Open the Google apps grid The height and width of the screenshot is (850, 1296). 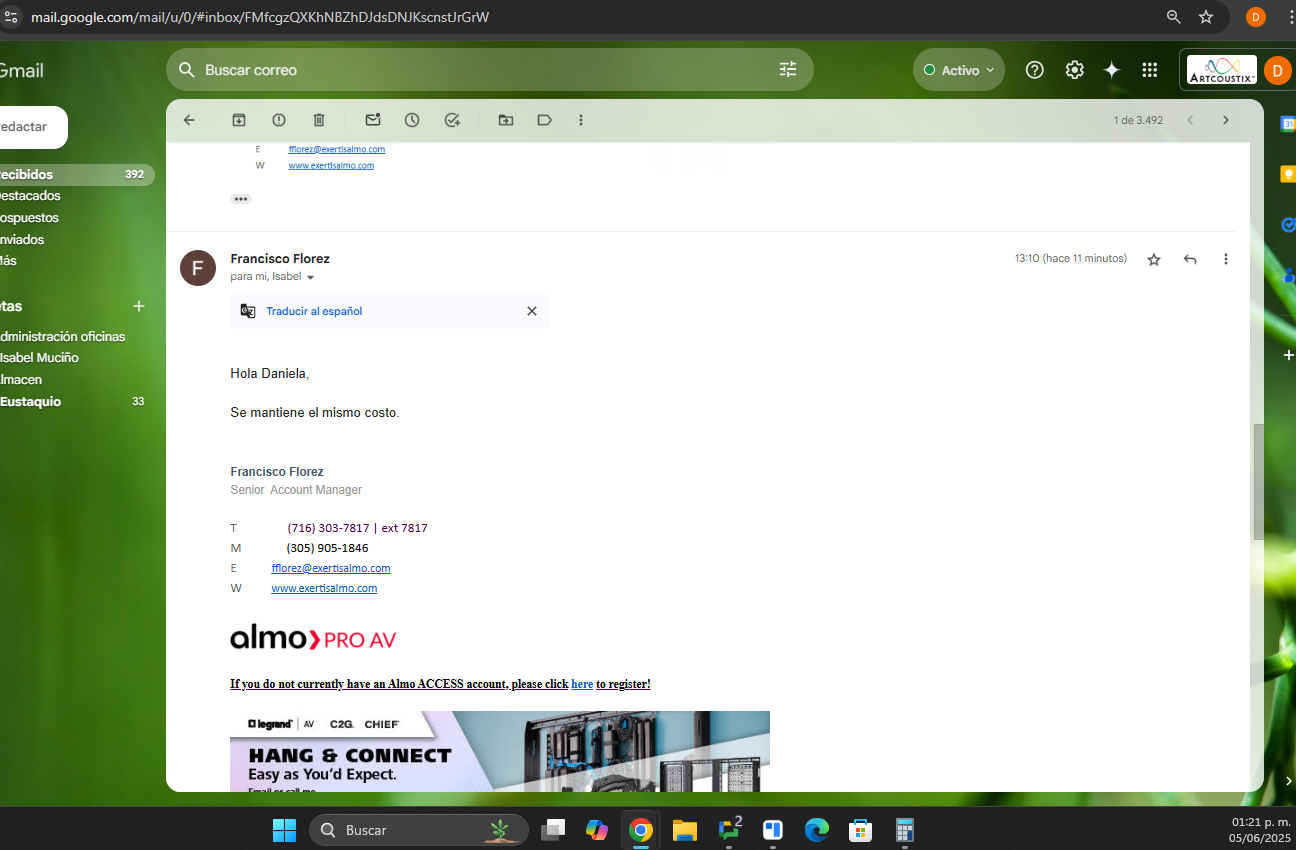click(x=1150, y=70)
